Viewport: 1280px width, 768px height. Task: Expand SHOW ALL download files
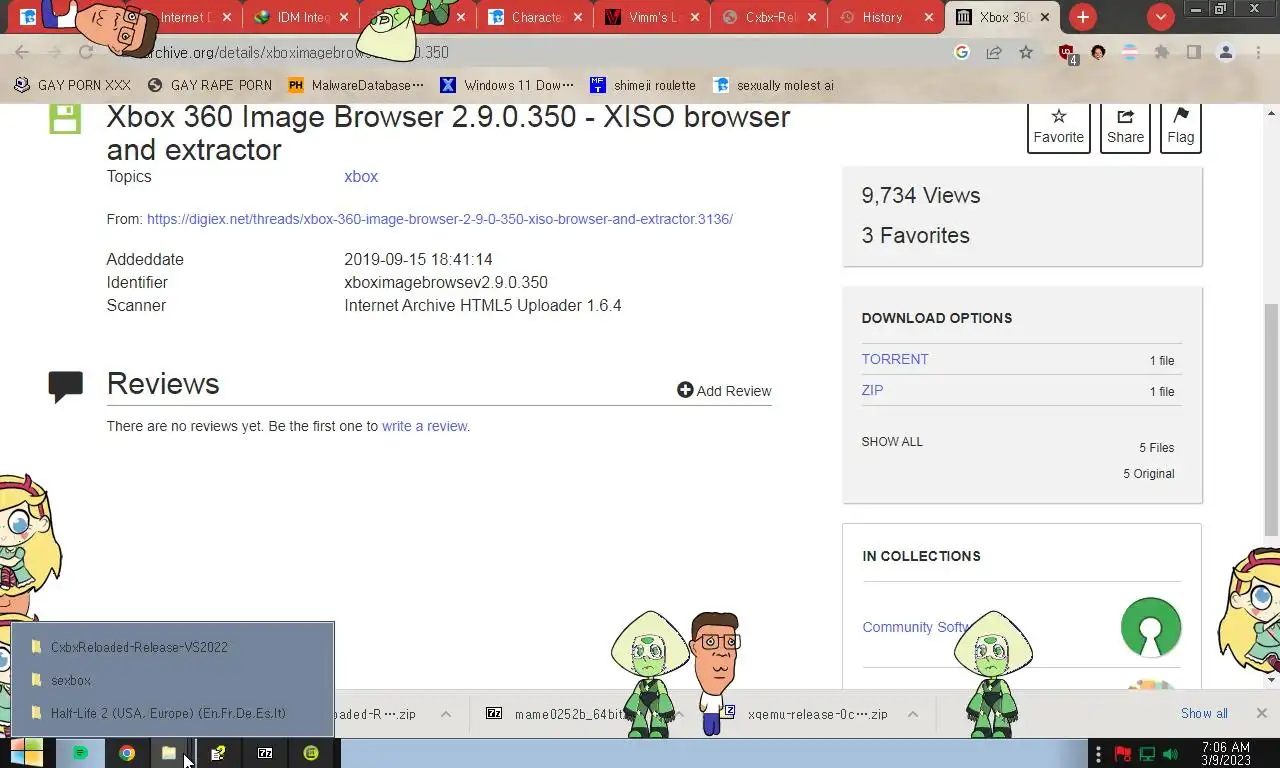click(x=892, y=441)
